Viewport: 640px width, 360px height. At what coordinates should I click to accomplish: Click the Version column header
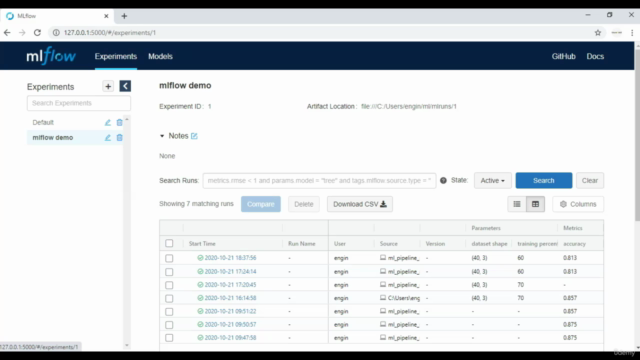(x=435, y=244)
